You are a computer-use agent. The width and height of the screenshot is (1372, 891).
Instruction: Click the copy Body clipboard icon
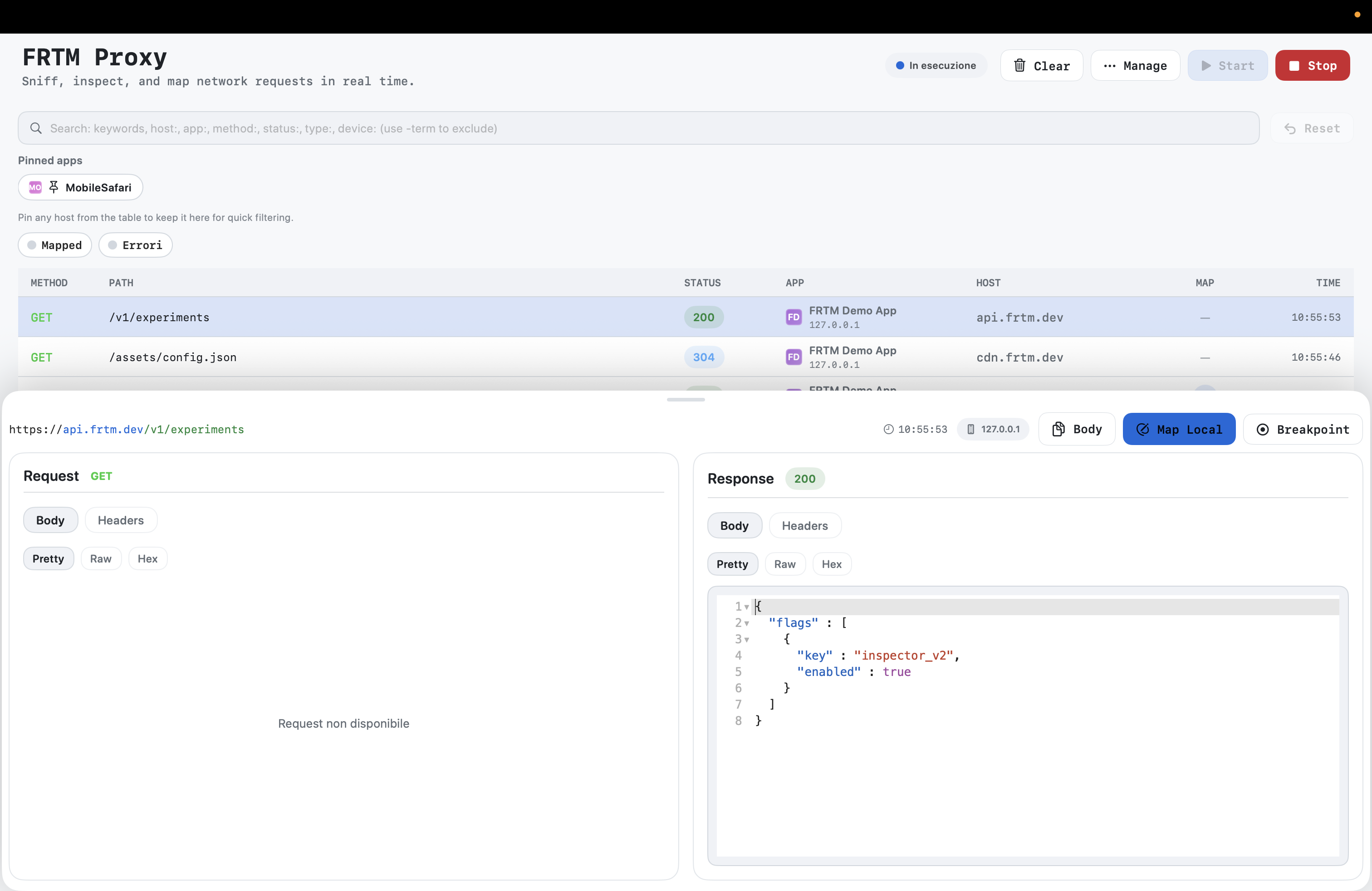point(1058,429)
